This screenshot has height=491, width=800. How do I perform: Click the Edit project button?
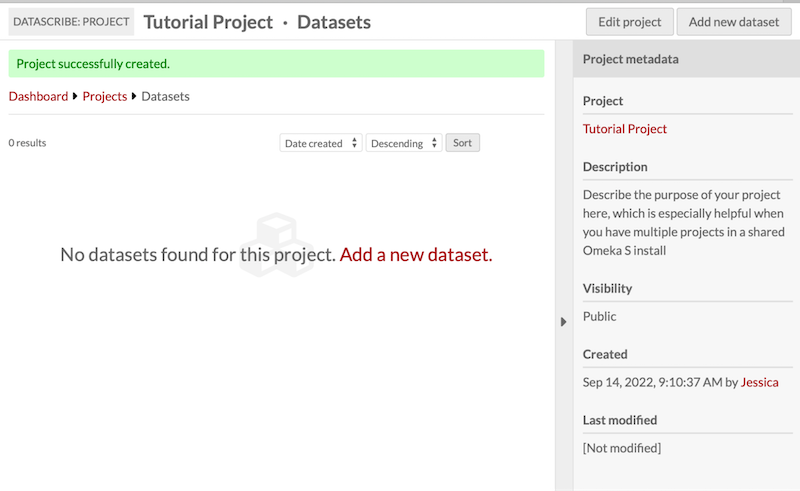pos(630,22)
